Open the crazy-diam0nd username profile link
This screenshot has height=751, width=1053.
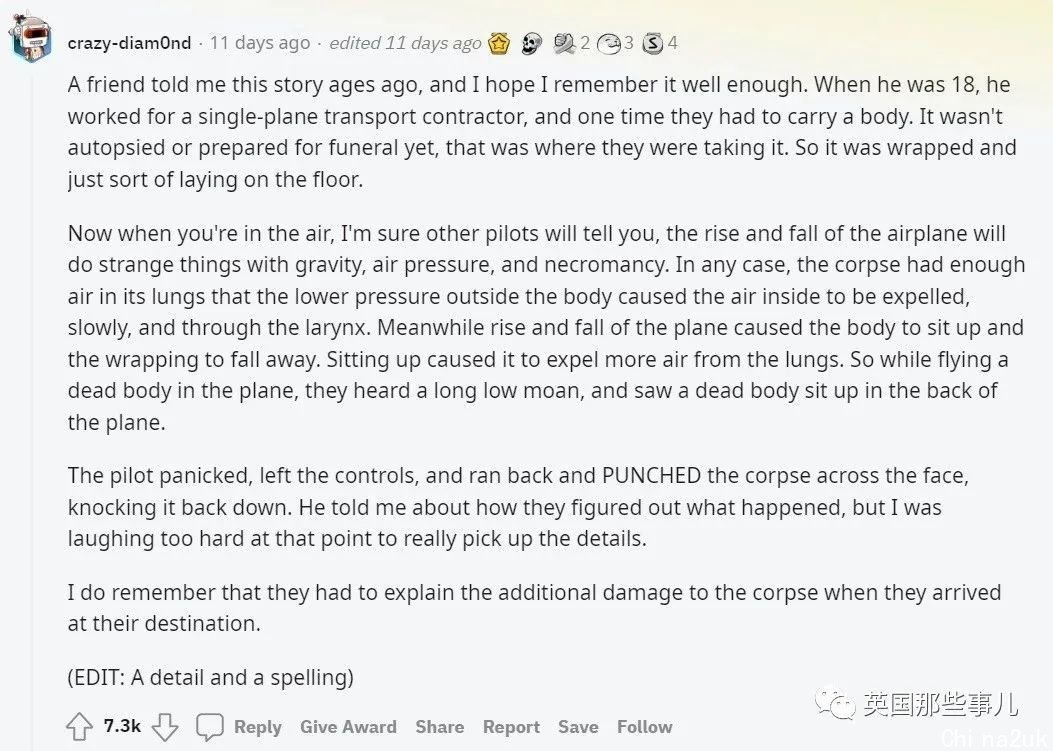129,43
